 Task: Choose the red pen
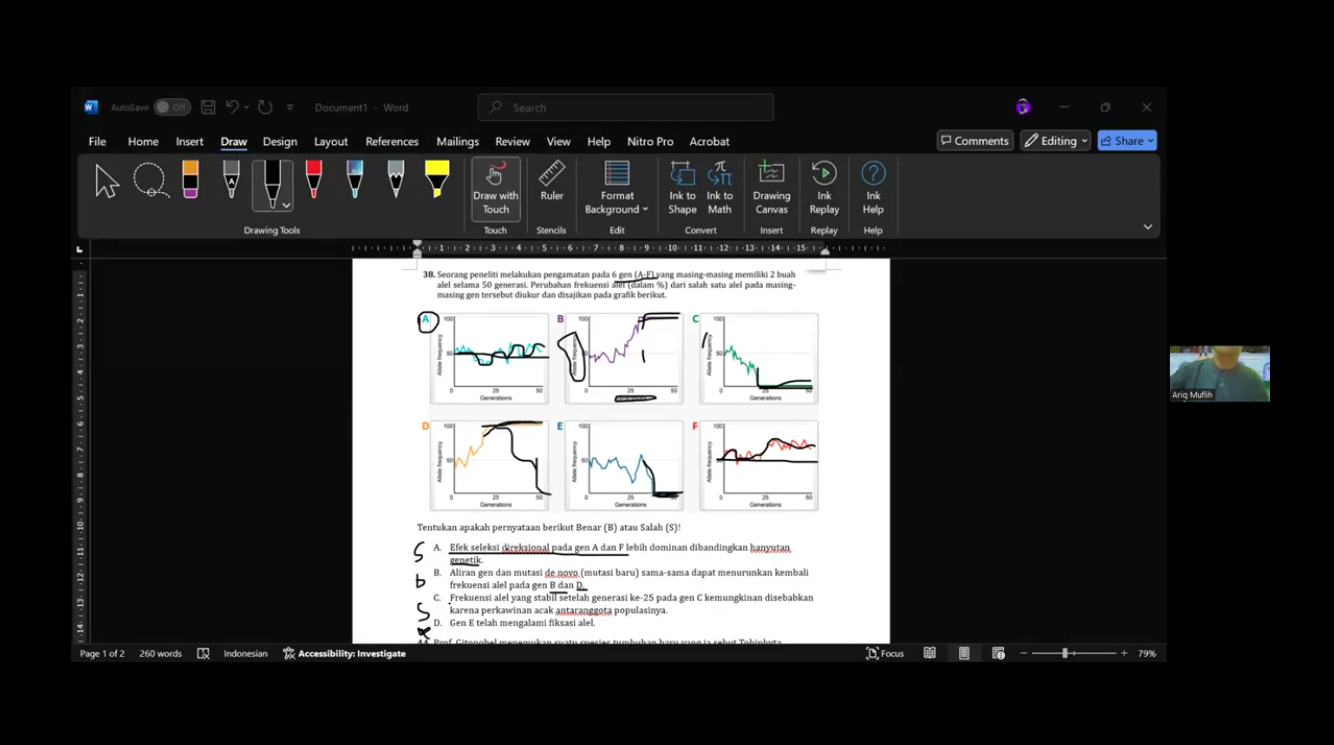pos(313,180)
